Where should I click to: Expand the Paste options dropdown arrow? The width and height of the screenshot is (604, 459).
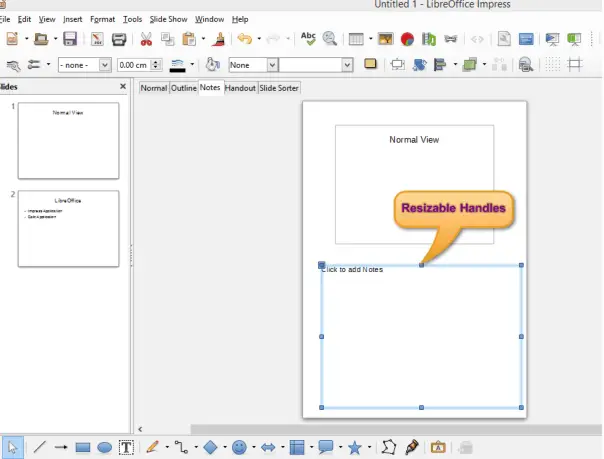tap(203, 38)
